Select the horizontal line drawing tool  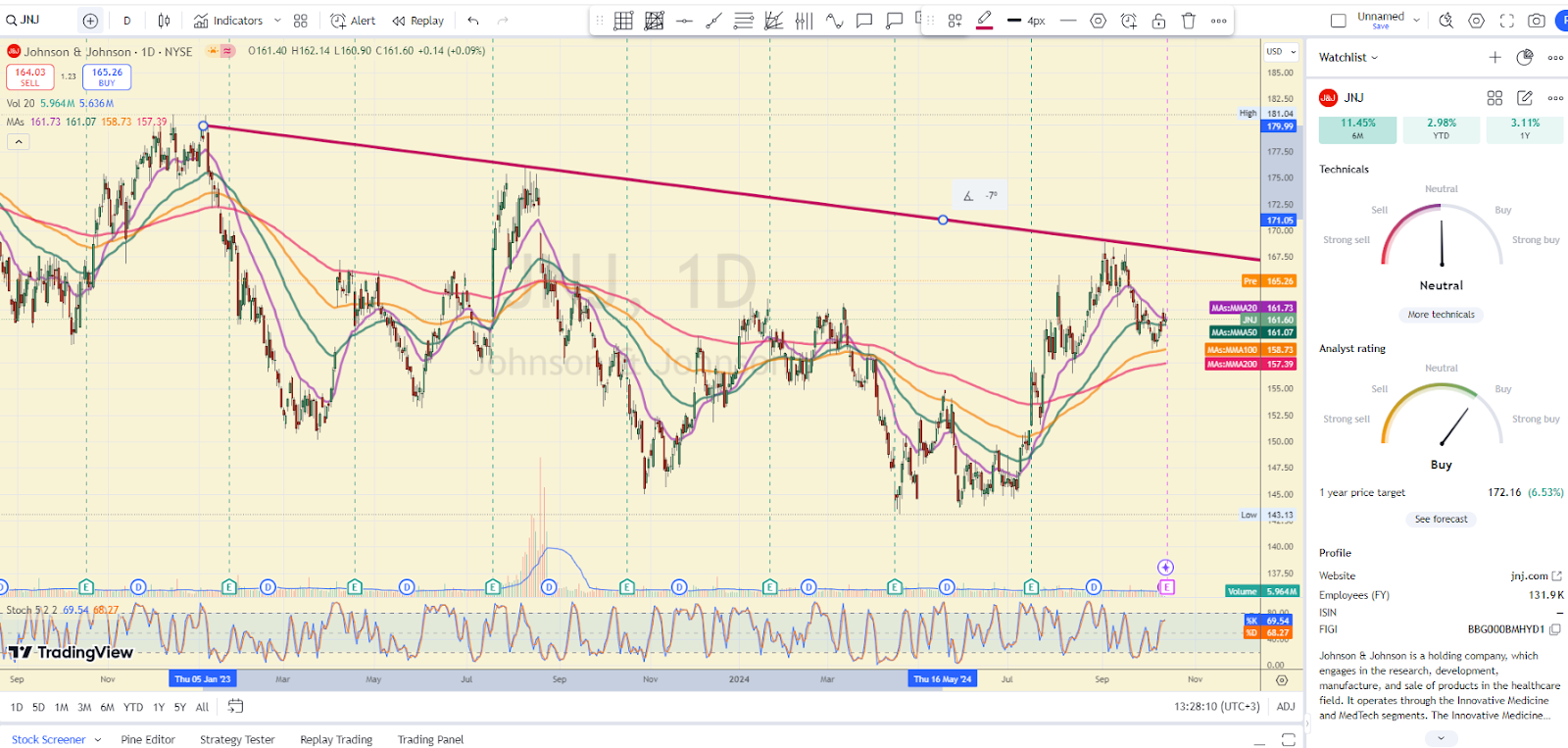point(684,21)
